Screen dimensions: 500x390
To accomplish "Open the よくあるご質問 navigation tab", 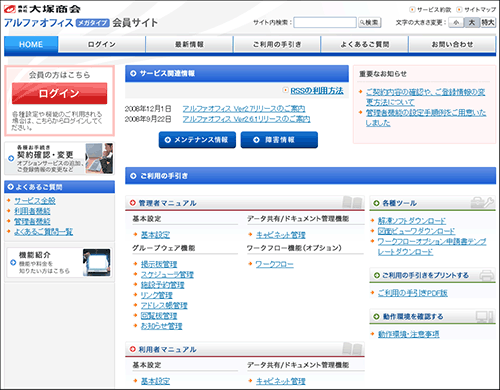I will click(365, 44).
